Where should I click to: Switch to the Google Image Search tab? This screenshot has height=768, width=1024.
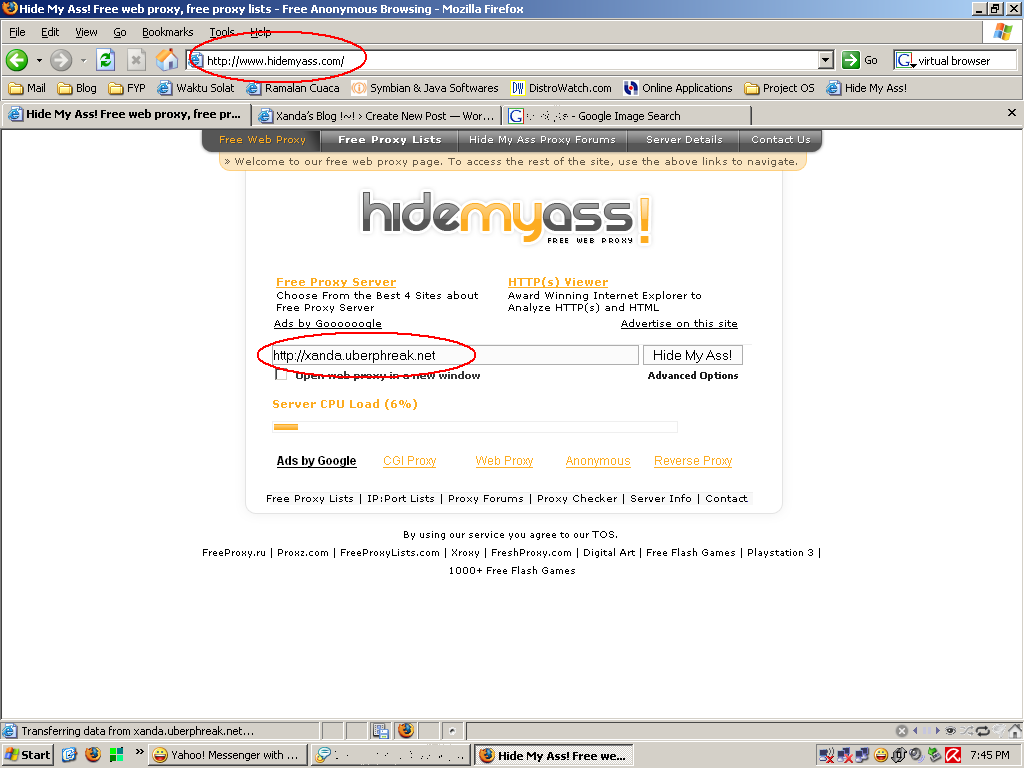coord(626,116)
